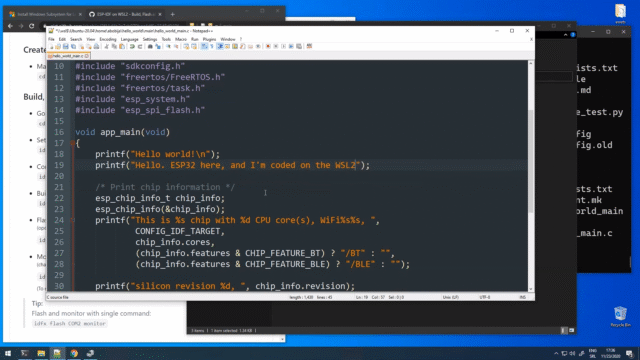Collapse the fold marker at line 24
The height and width of the screenshot is (360, 640).
72,220
